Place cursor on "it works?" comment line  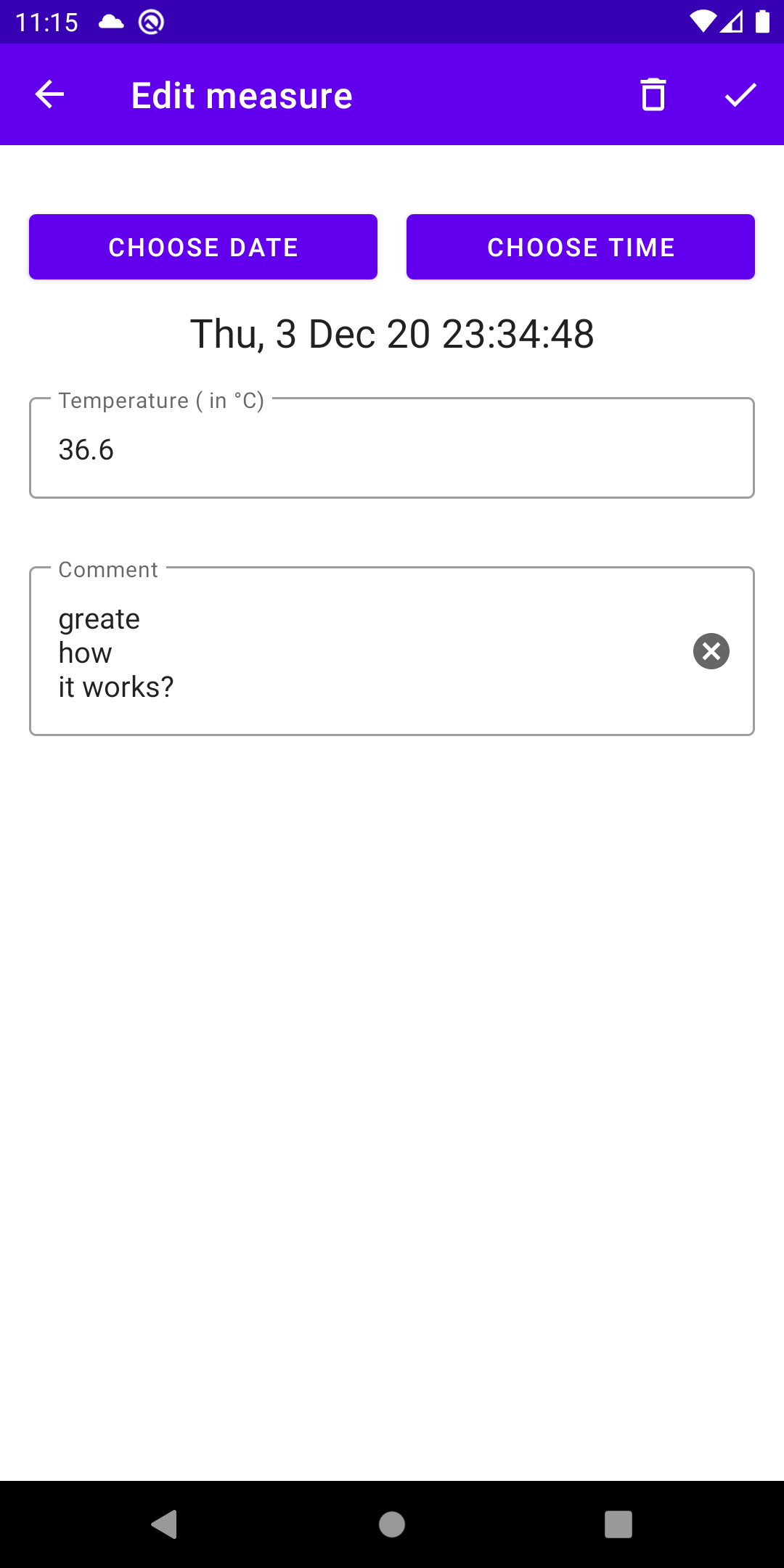pyautogui.click(x=116, y=687)
